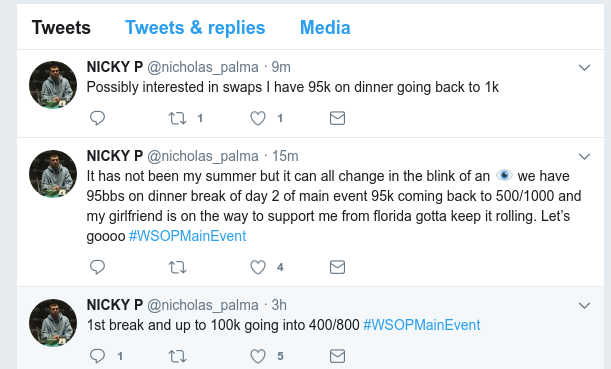Open #WSOPMainEvent hashtag in the 15m tweet

pos(187,236)
